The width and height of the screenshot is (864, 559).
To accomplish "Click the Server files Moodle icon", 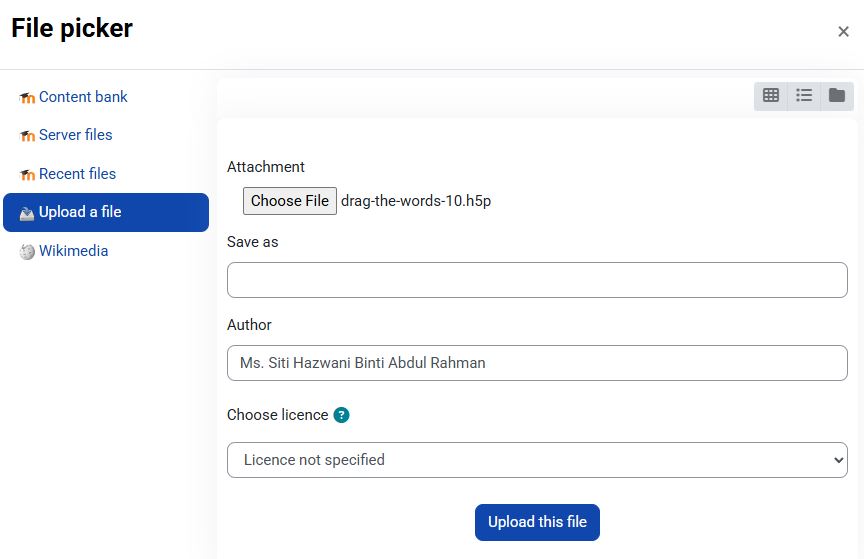I will (27, 136).
